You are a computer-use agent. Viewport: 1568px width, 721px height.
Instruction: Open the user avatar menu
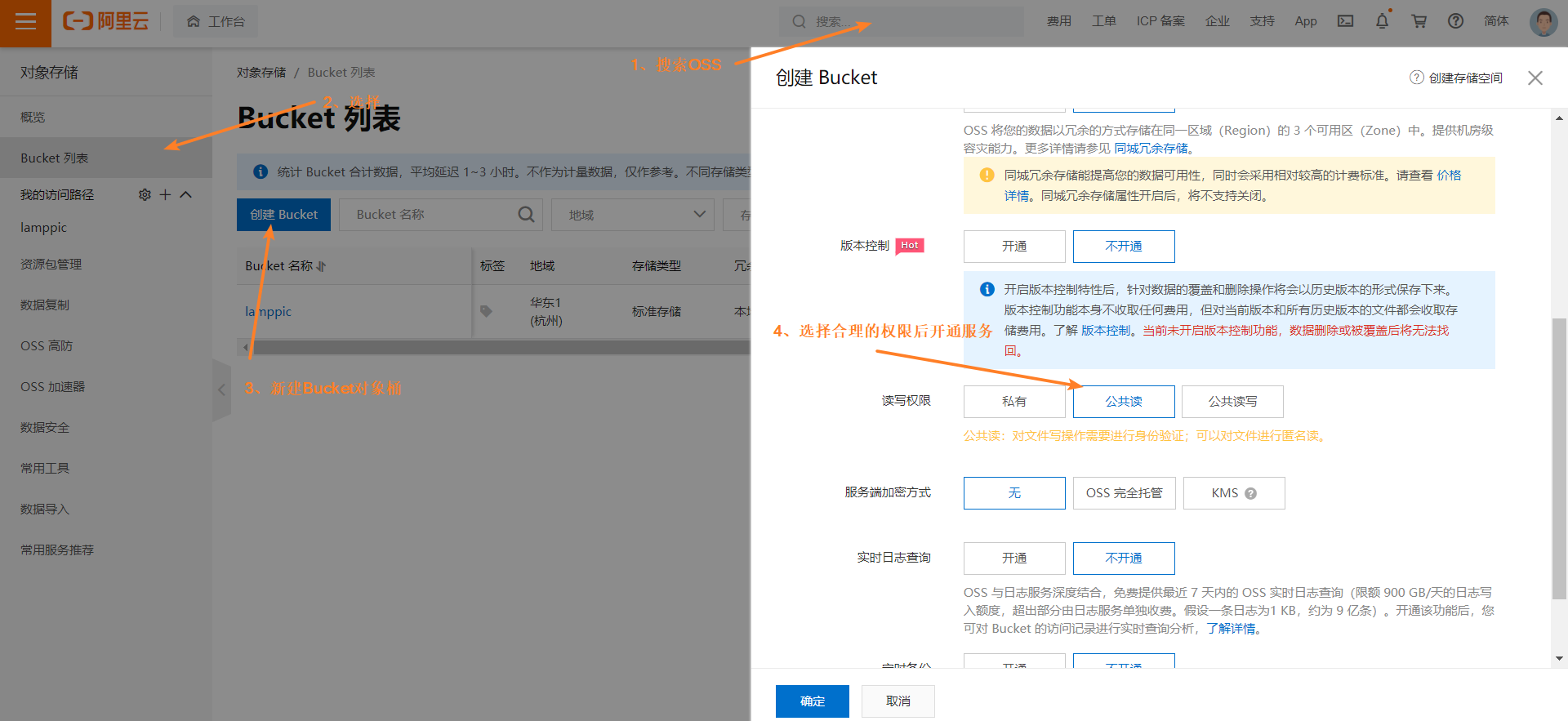(x=1543, y=22)
